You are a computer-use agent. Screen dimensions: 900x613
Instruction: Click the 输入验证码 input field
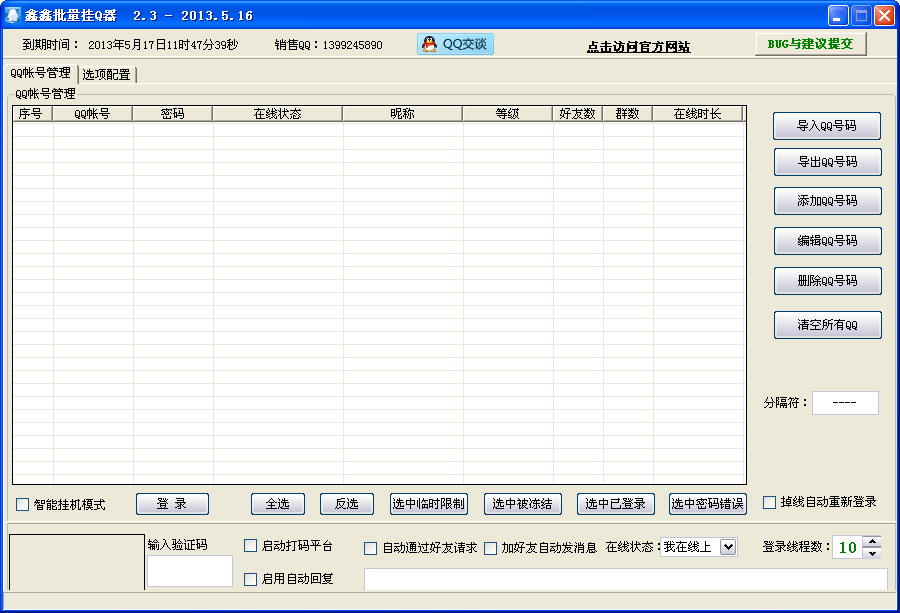click(190, 571)
